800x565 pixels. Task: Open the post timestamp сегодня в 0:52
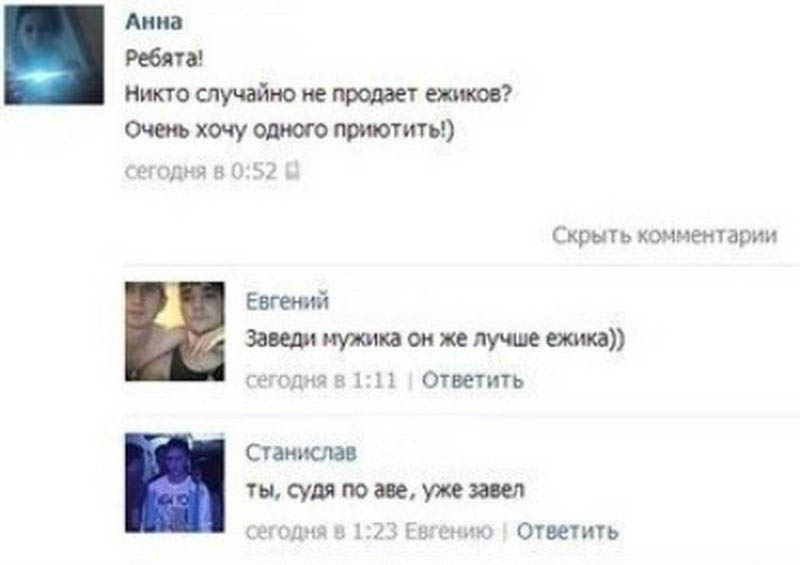tap(201, 170)
